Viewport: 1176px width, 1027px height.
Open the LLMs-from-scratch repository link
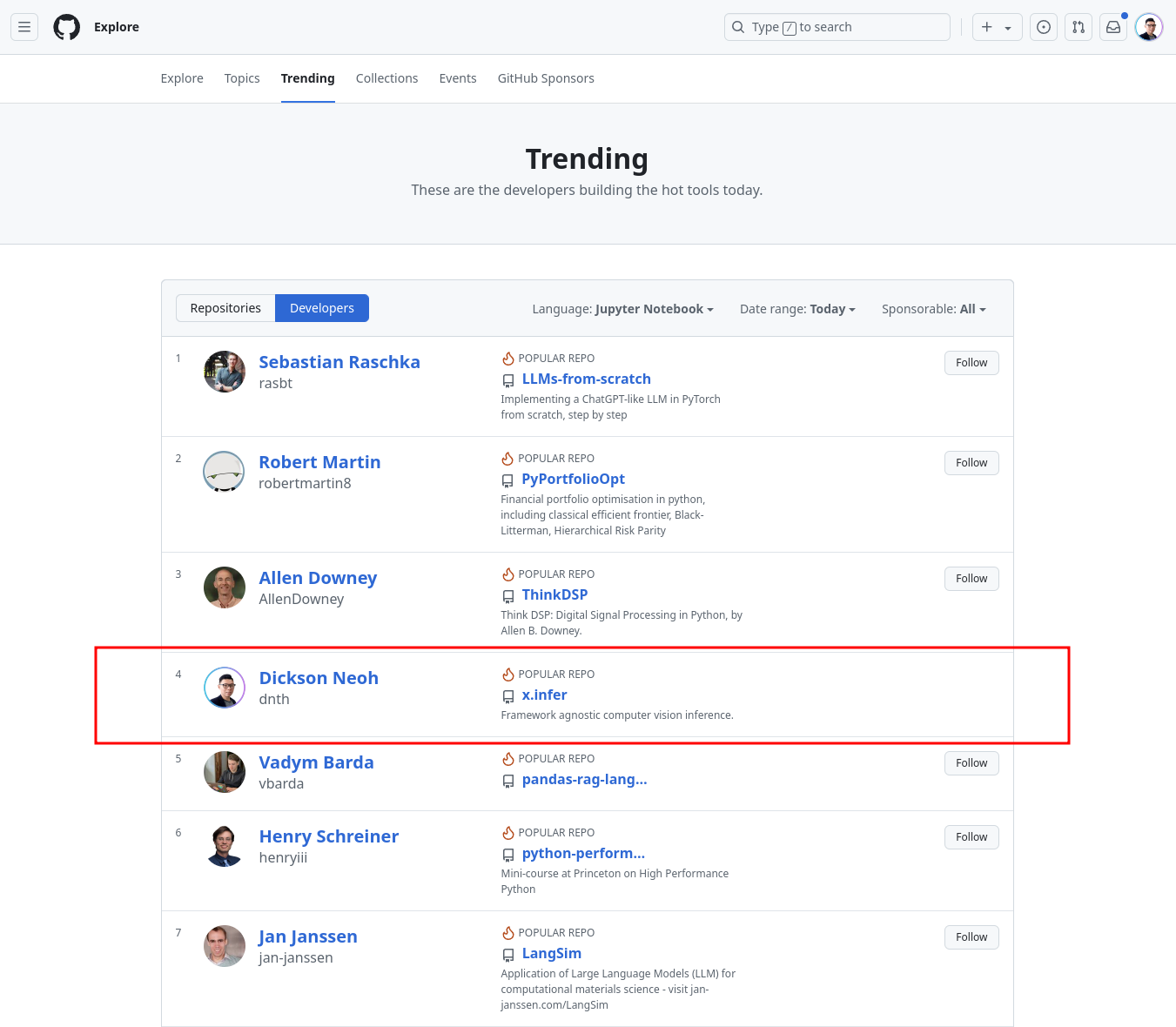[586, 379]
